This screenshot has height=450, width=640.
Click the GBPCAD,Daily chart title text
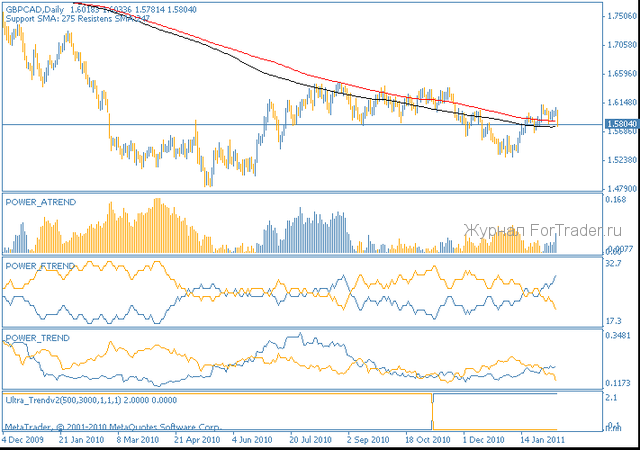pyautogui.click(x=35, y=10)
